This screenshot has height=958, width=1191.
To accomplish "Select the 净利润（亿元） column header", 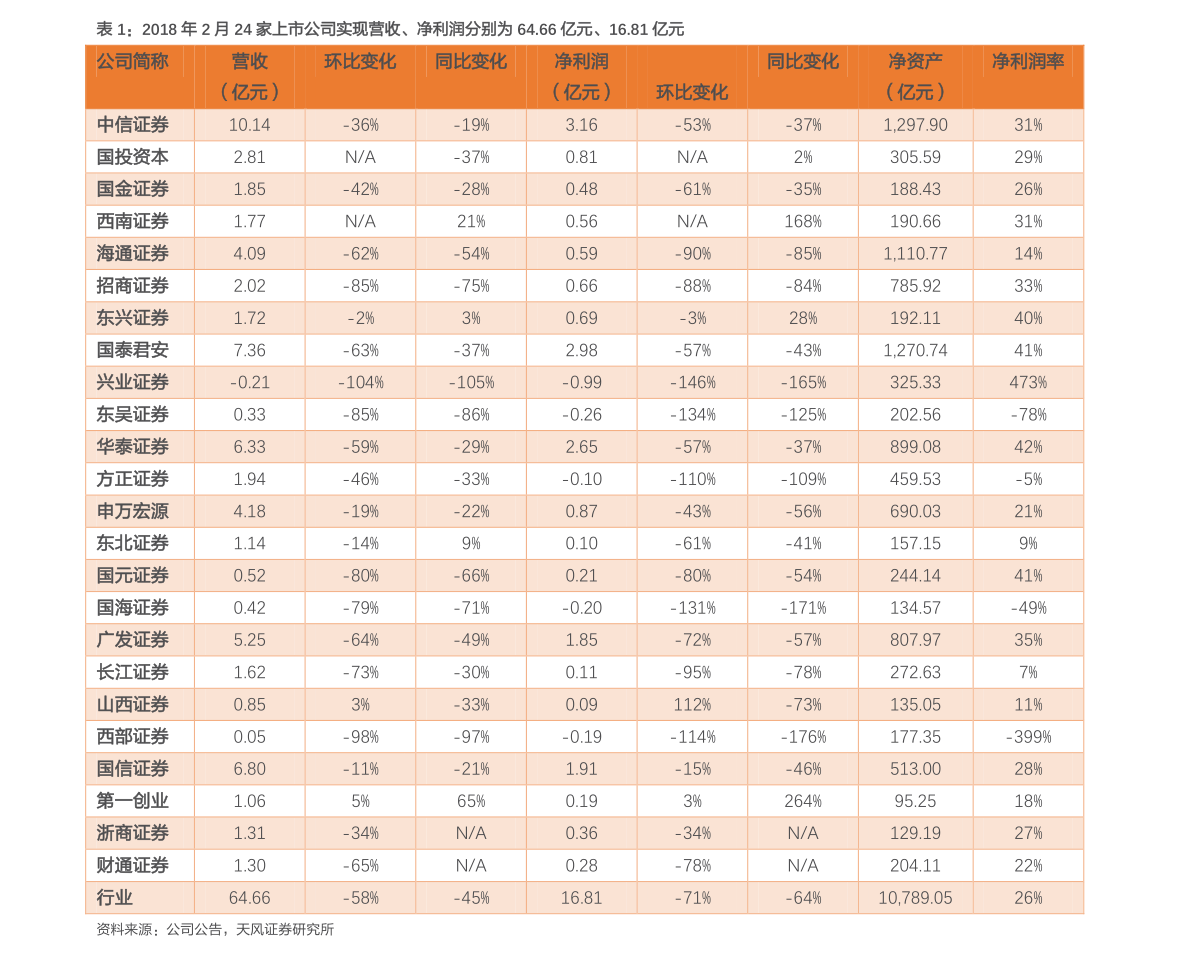I will coord(581,77).
